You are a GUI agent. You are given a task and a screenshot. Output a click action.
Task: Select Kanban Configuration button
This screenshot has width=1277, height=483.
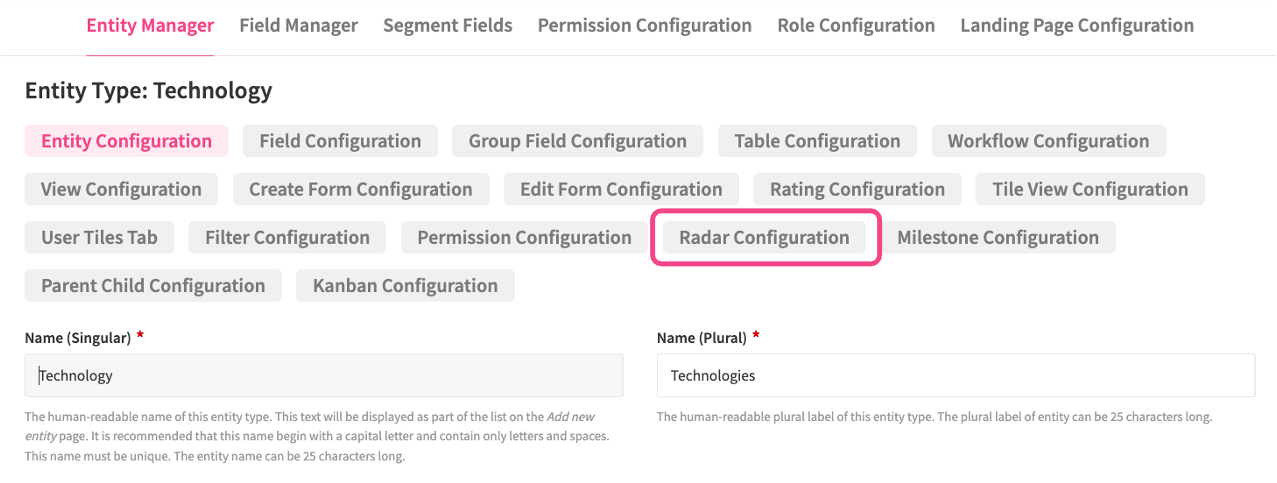point(405,285)
